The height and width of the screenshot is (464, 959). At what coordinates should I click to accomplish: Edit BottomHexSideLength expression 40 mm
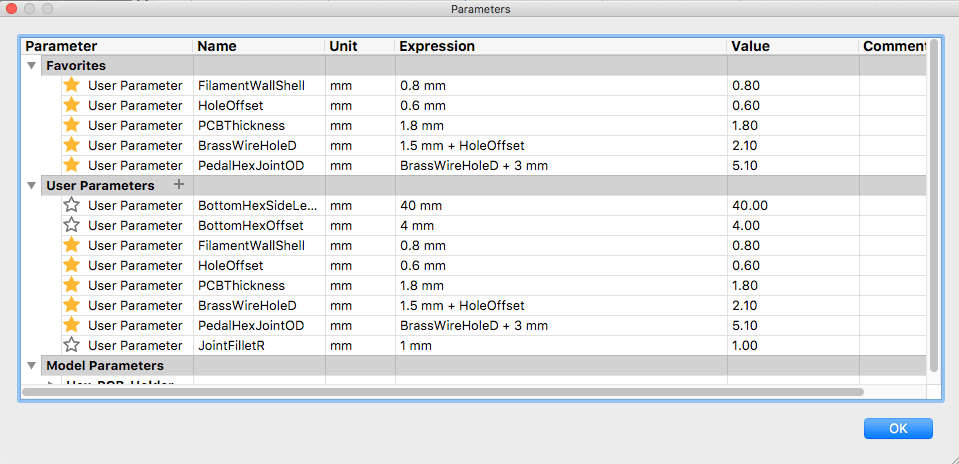tap(422, 205)
